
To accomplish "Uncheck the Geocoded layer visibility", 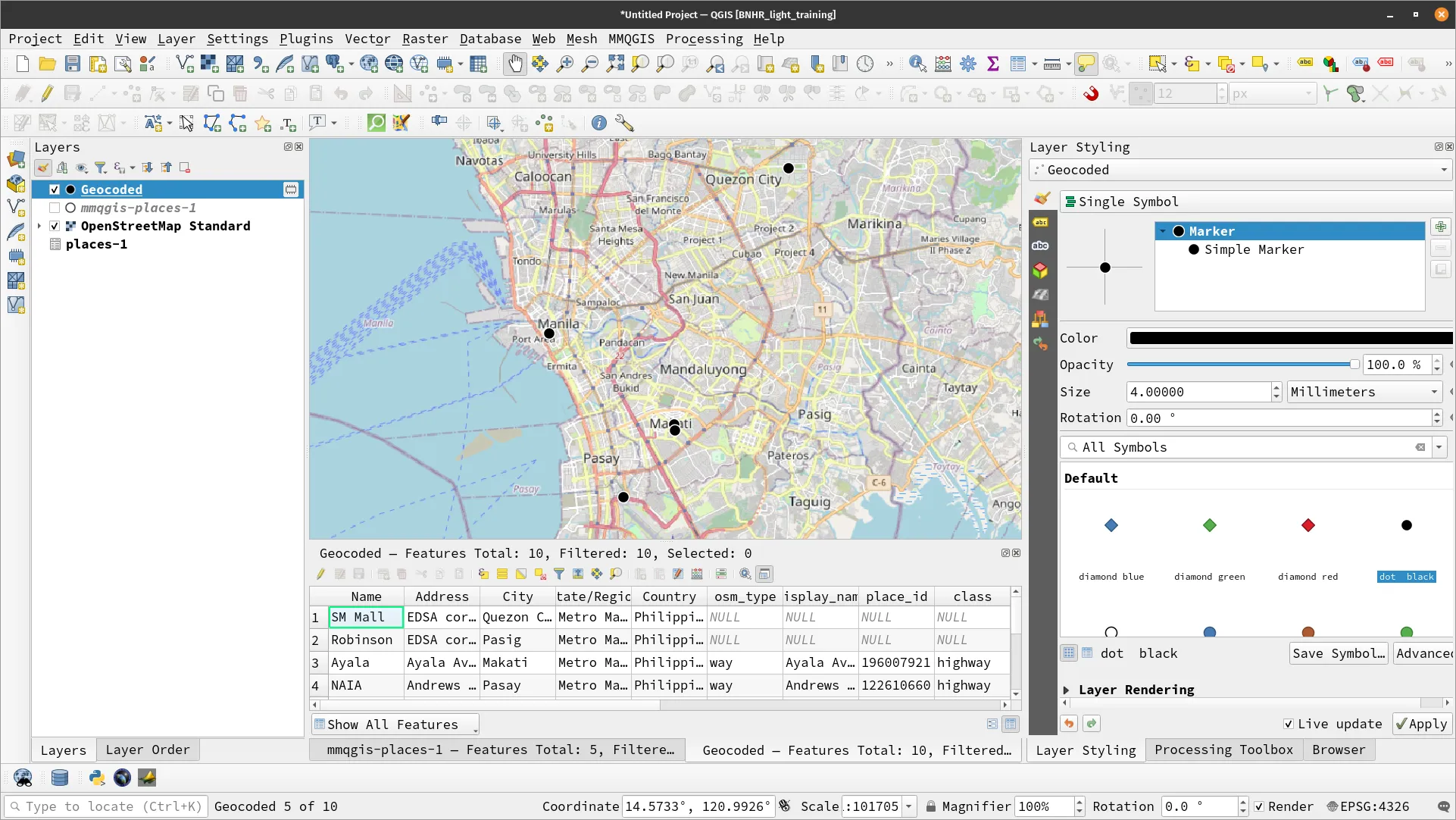I will pyautogui.click(x=54, y=189).
